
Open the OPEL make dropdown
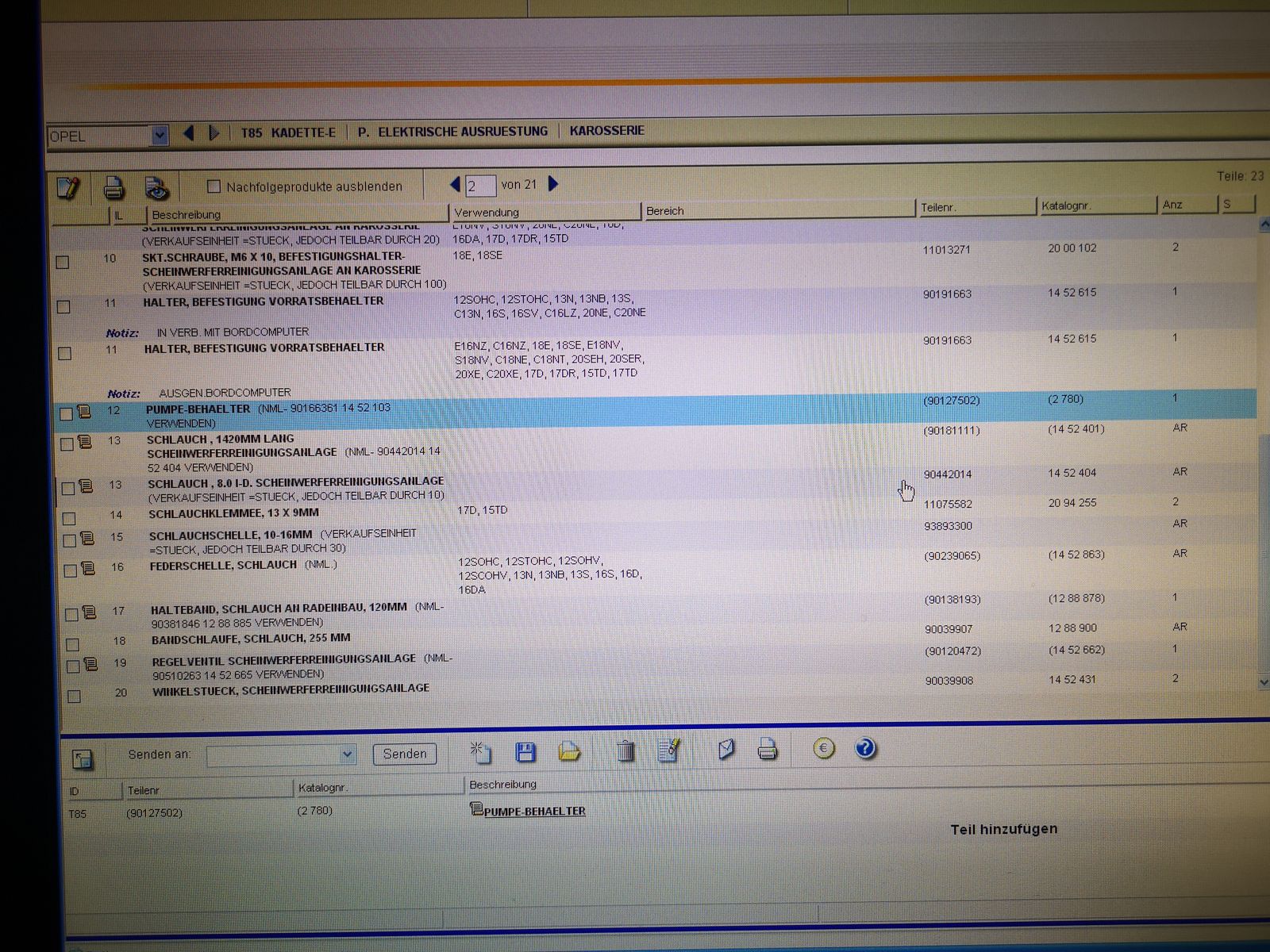[x=159, y=136]
